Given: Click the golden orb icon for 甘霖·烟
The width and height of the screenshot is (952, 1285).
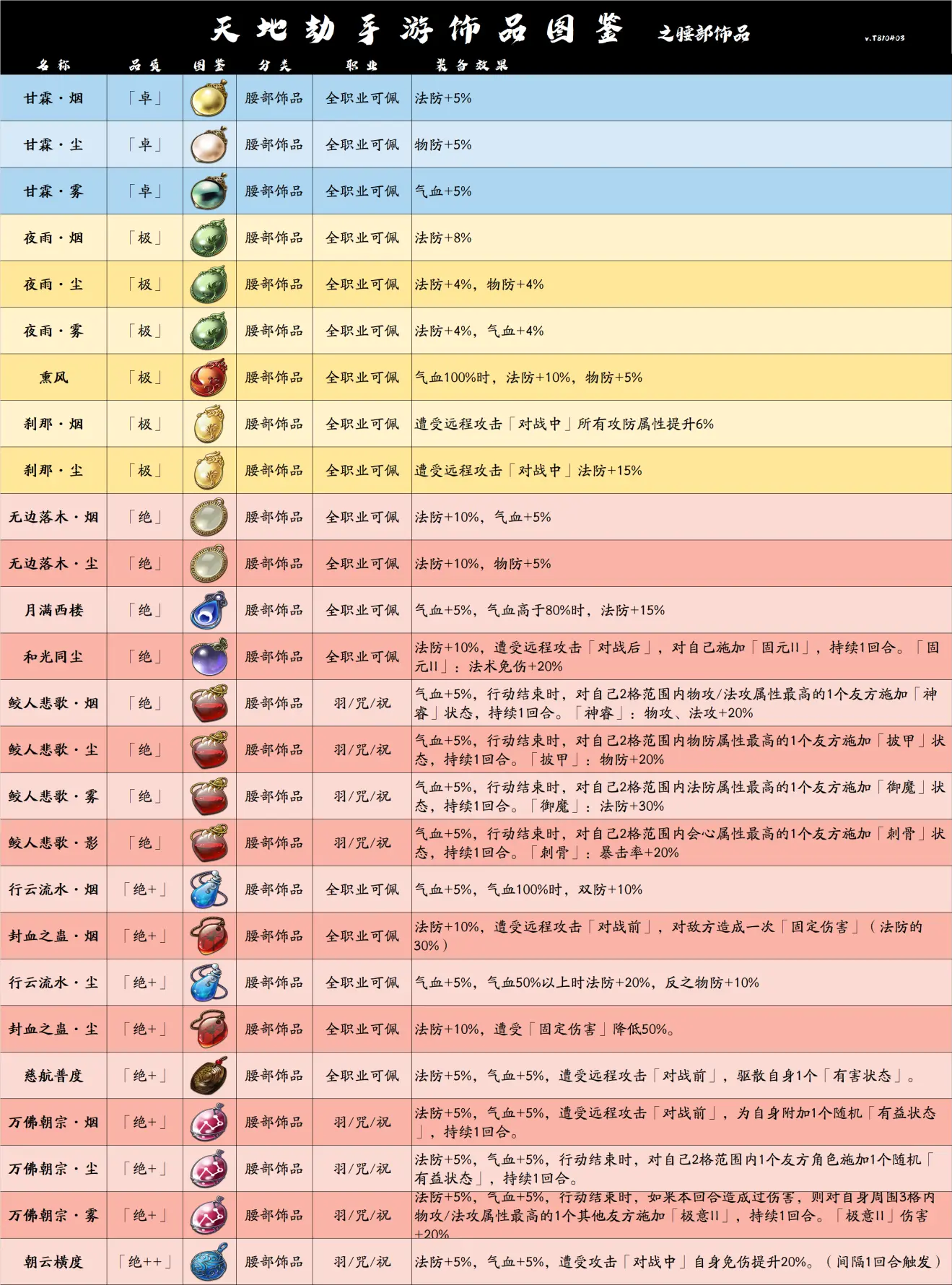Looking at the screenshot, I should tap(209, 98).
